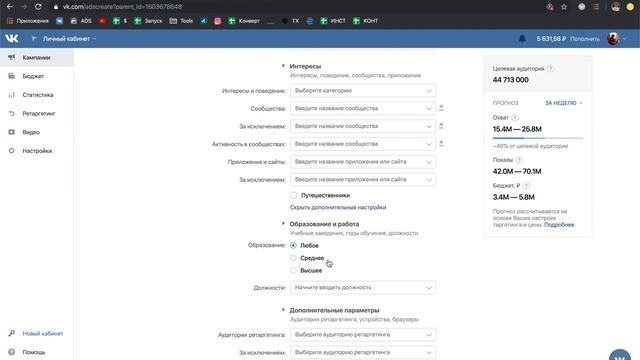
Task: Open Сообщества community dropdown
Action: [363, 108]
